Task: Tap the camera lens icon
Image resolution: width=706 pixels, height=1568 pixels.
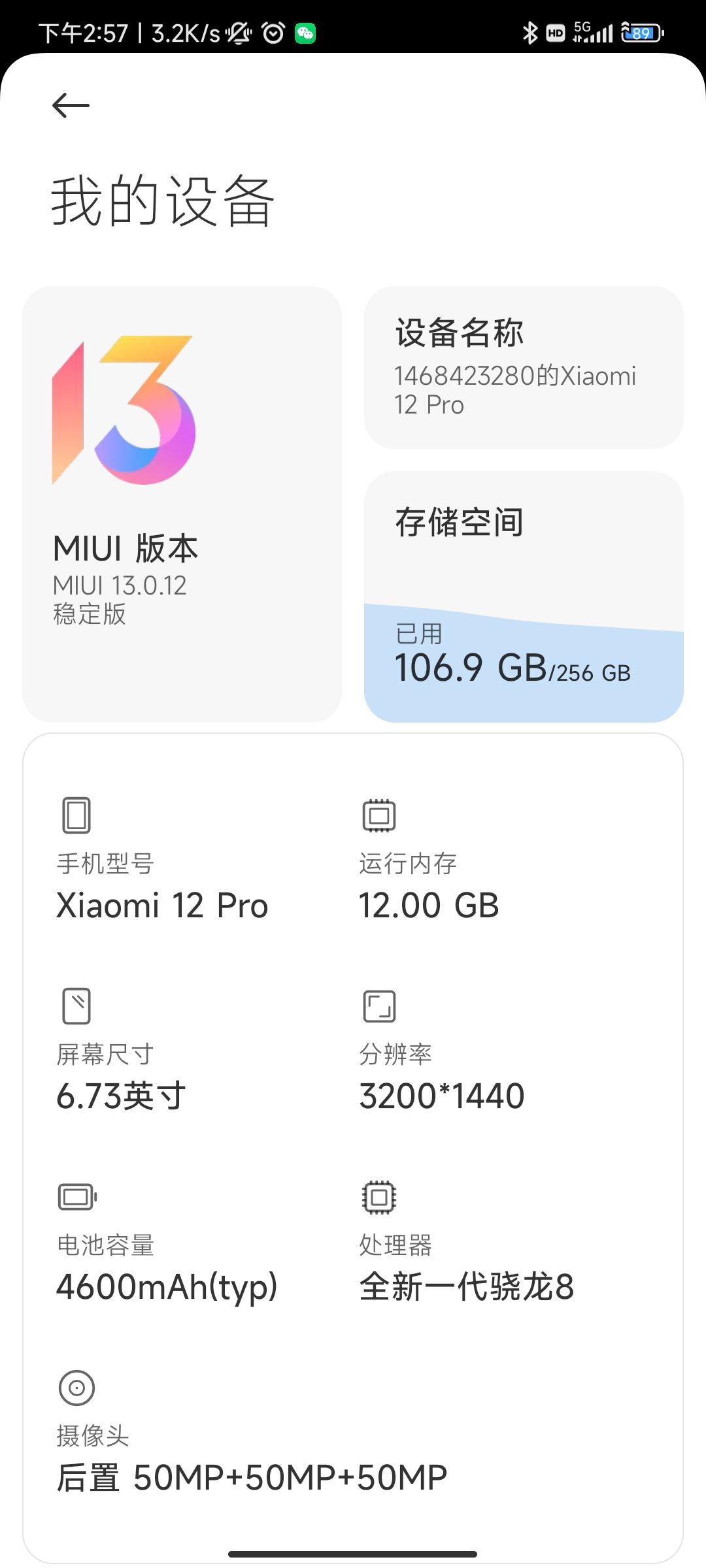Action: 76,1387
